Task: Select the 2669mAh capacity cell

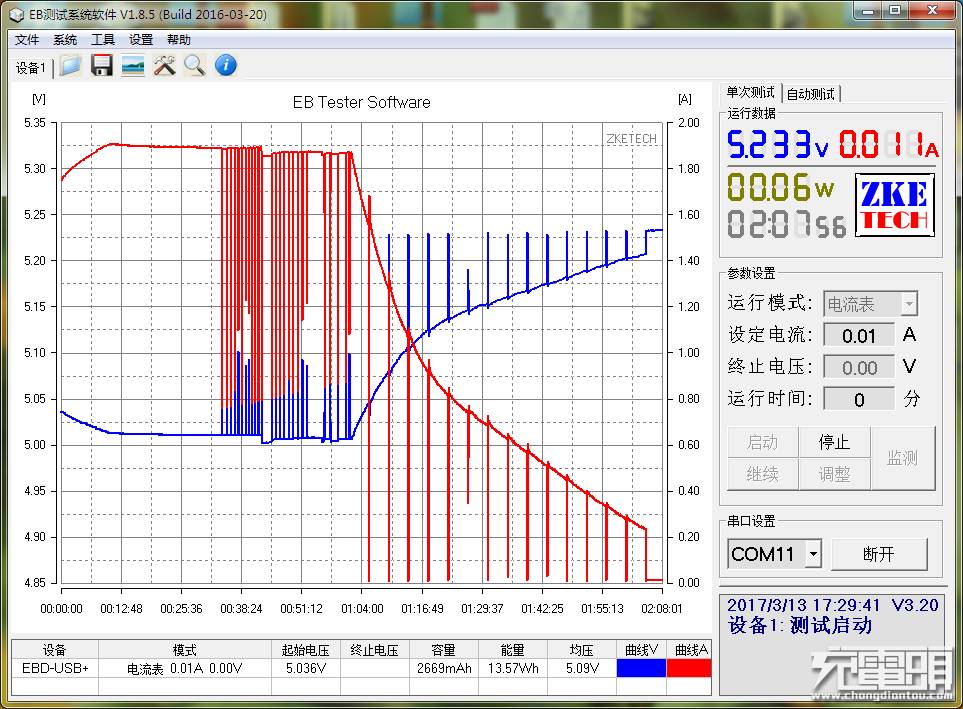Action: tap(444, 668)
